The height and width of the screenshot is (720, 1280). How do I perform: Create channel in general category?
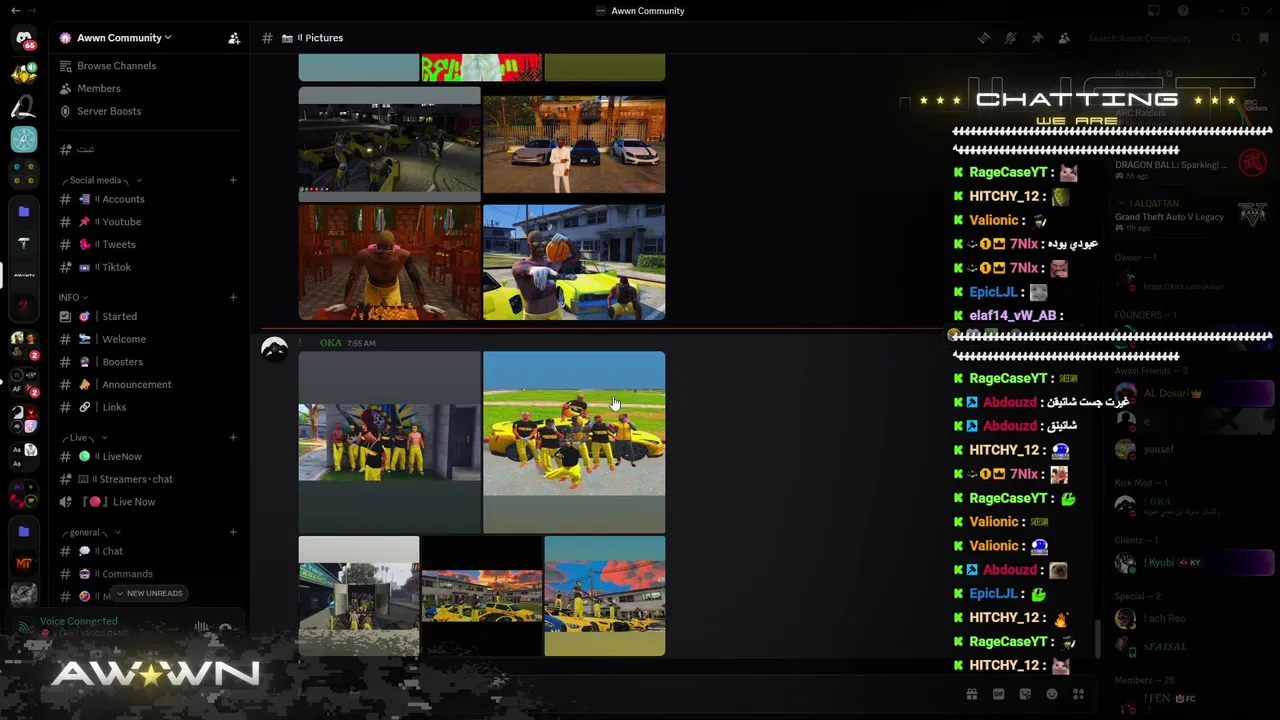233,532
